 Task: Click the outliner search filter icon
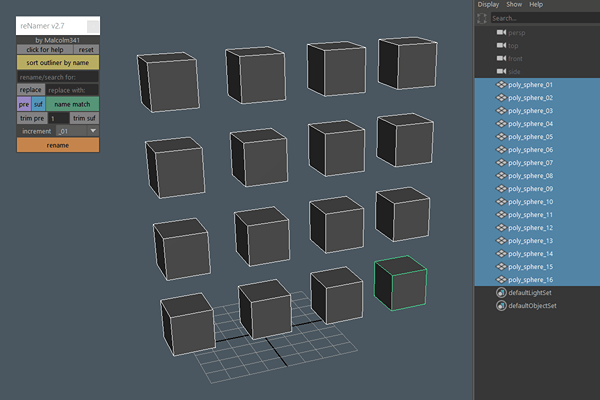point(483,18)
